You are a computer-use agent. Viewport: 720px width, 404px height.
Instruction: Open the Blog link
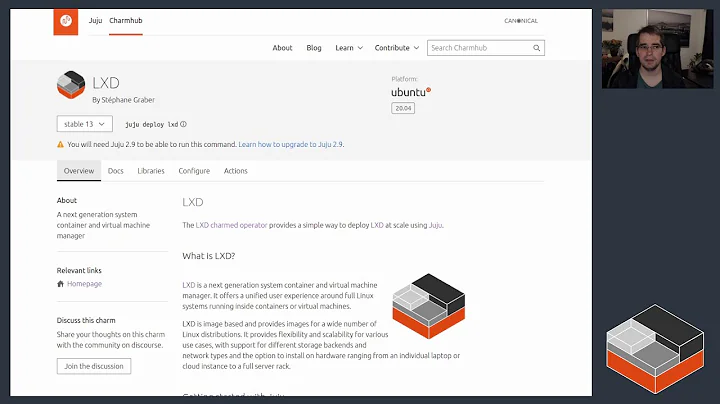coord(314,48)
